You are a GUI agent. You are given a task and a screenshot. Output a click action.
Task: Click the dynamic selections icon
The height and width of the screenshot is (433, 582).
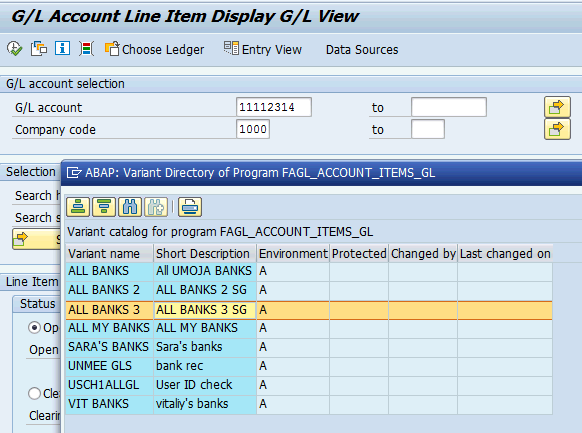click(86, 49)
